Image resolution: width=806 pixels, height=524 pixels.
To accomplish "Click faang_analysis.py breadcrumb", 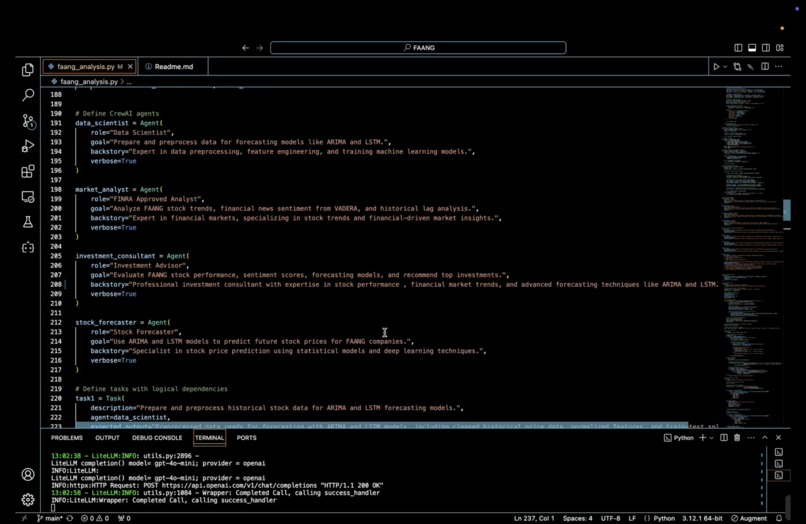I will [89, 82].
